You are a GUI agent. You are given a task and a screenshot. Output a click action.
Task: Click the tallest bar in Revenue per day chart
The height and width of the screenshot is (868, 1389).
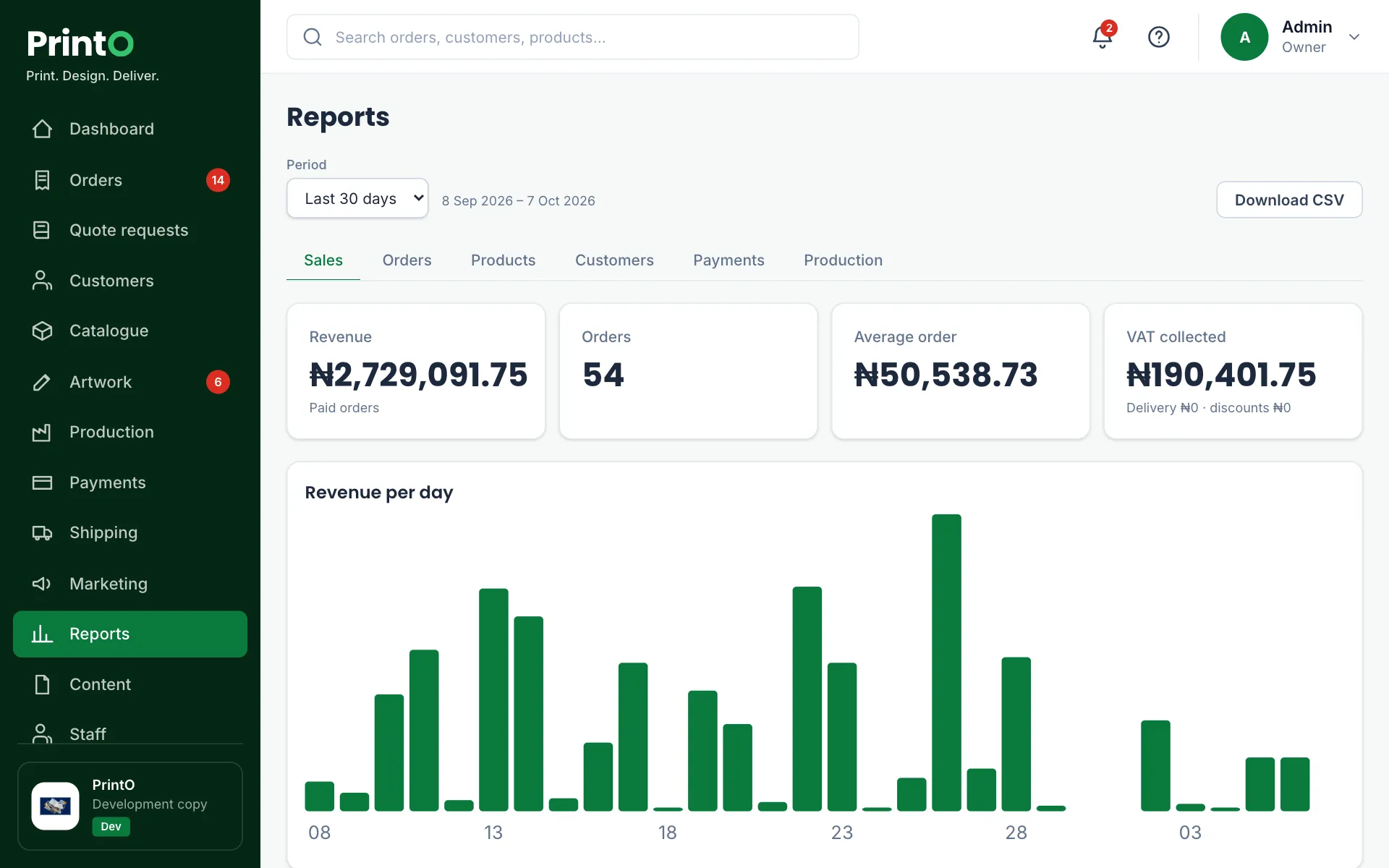(x=946, y=663)
